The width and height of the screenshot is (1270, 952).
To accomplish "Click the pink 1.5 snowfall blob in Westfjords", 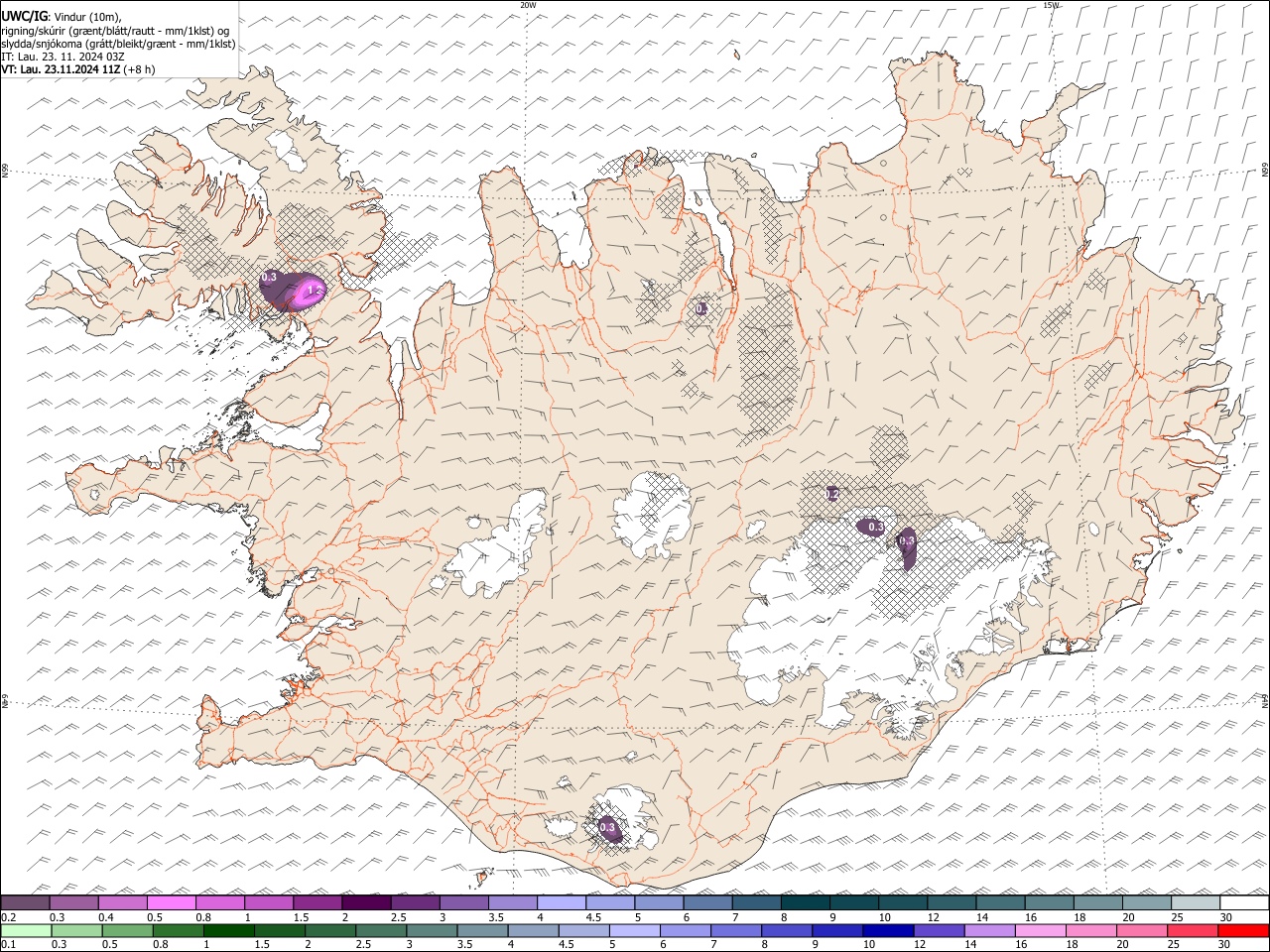I will coord(310,292).
